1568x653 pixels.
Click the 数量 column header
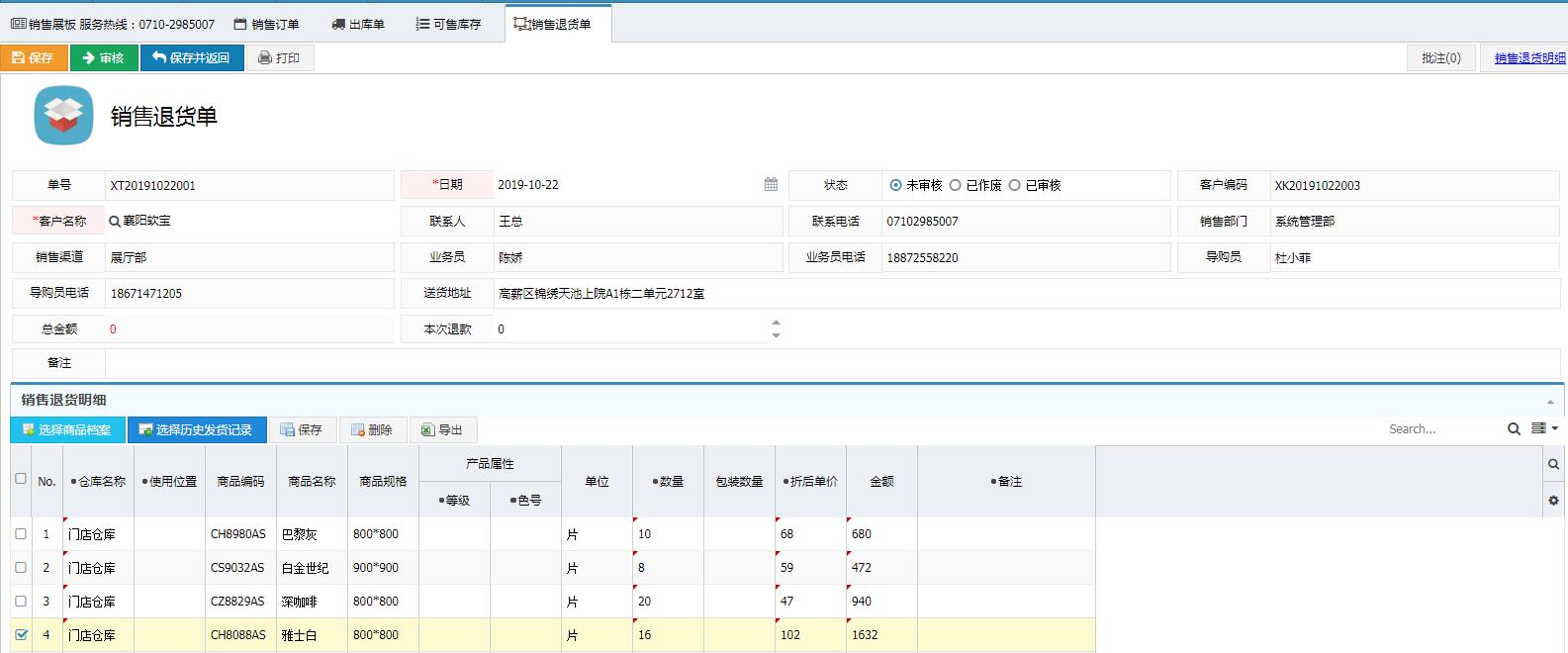pos(668,482)
